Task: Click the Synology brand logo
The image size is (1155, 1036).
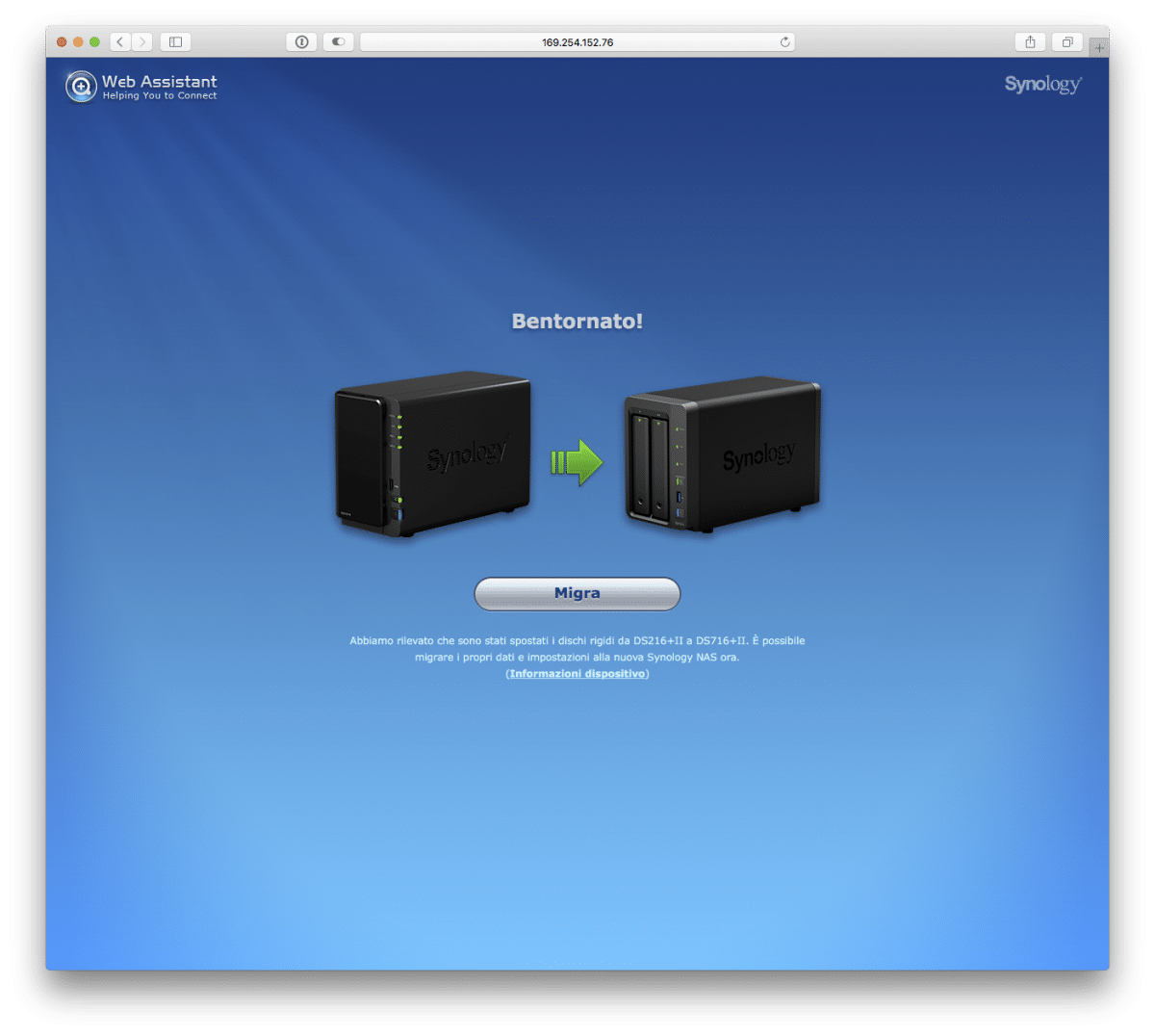Action: click(1042, 85)
